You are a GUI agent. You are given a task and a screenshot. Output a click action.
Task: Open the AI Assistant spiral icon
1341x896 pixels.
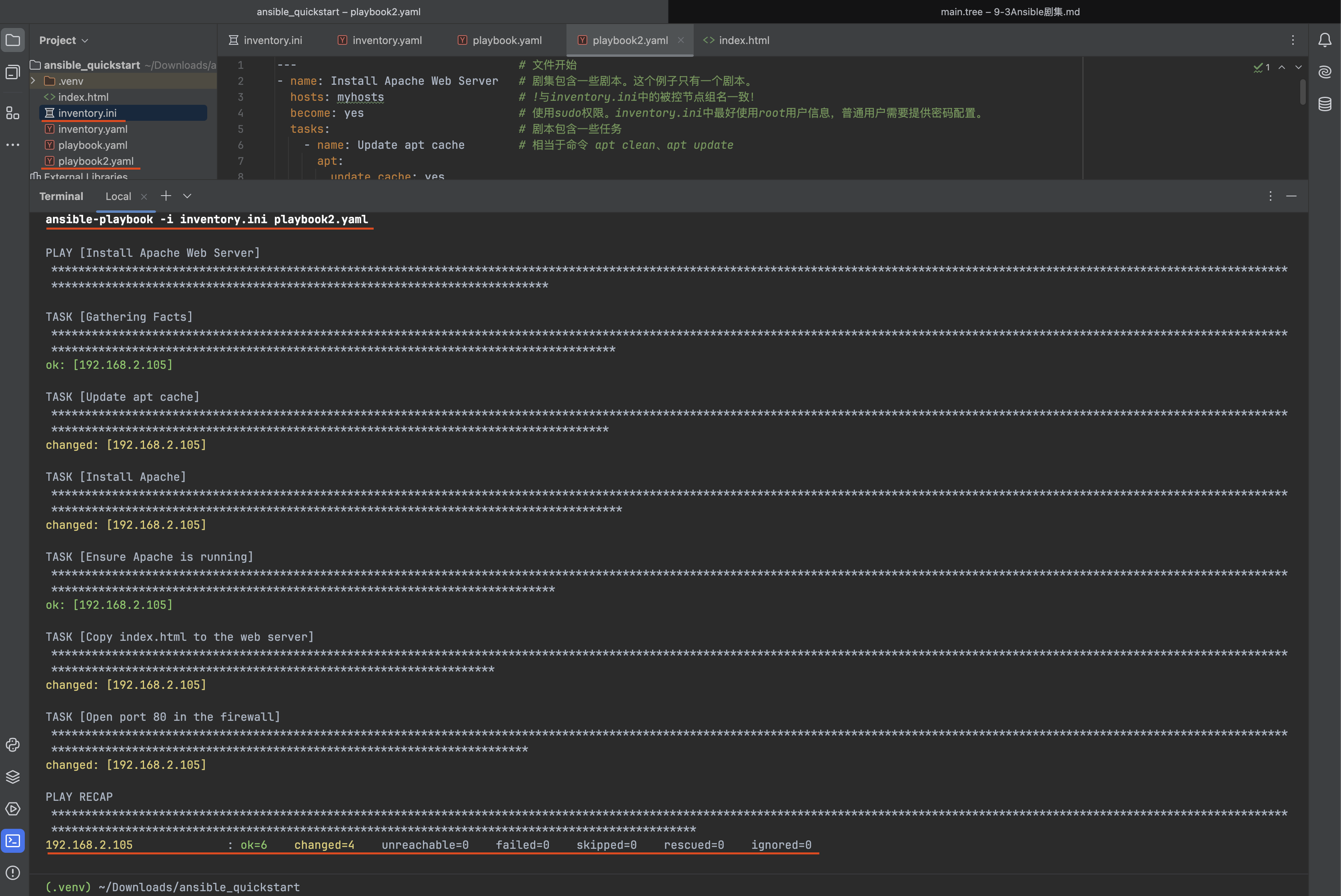click(1325, 72)
